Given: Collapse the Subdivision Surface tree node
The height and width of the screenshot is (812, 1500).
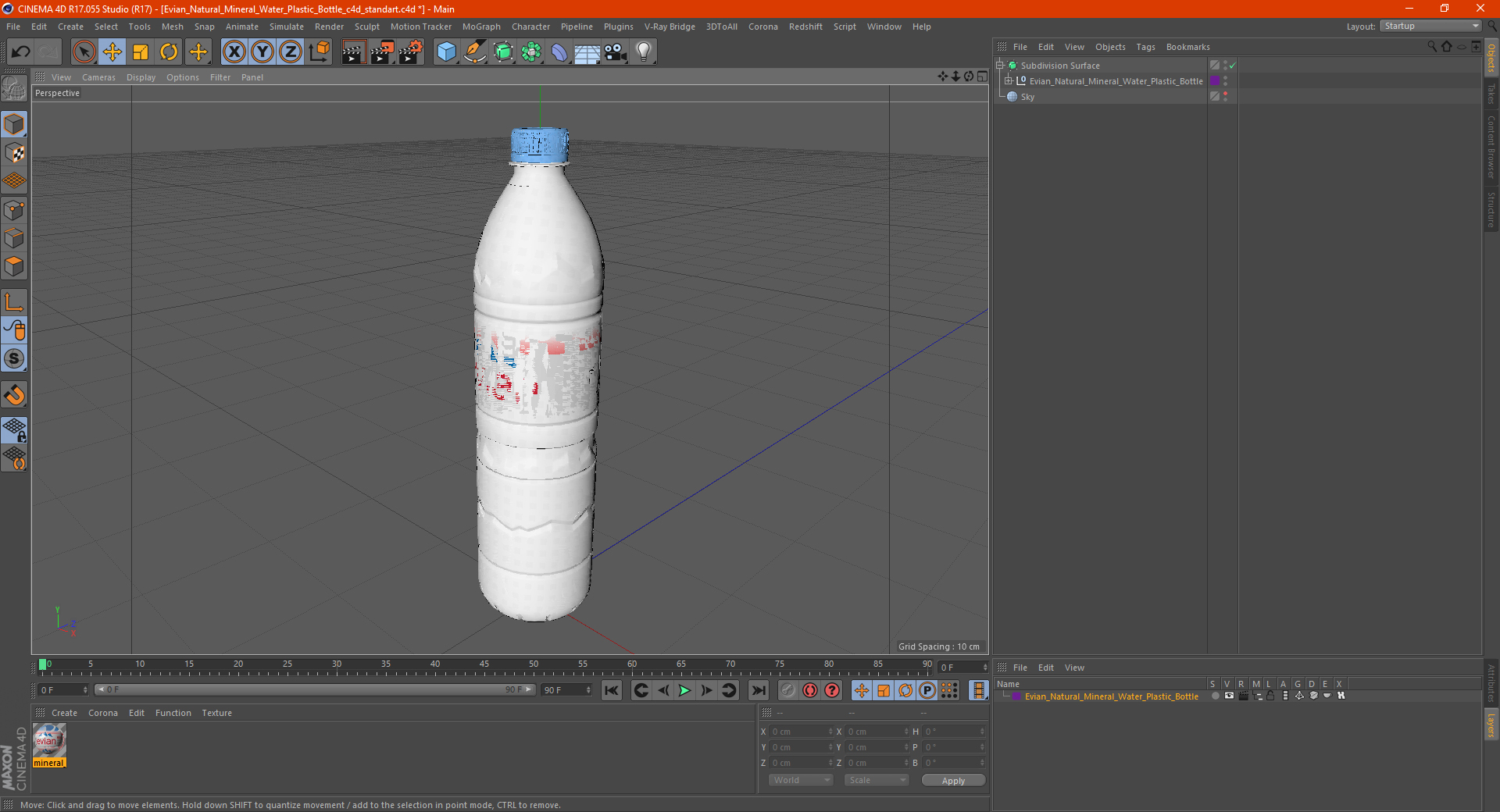Looking at the screenshot, I should tap(1000, 66).
